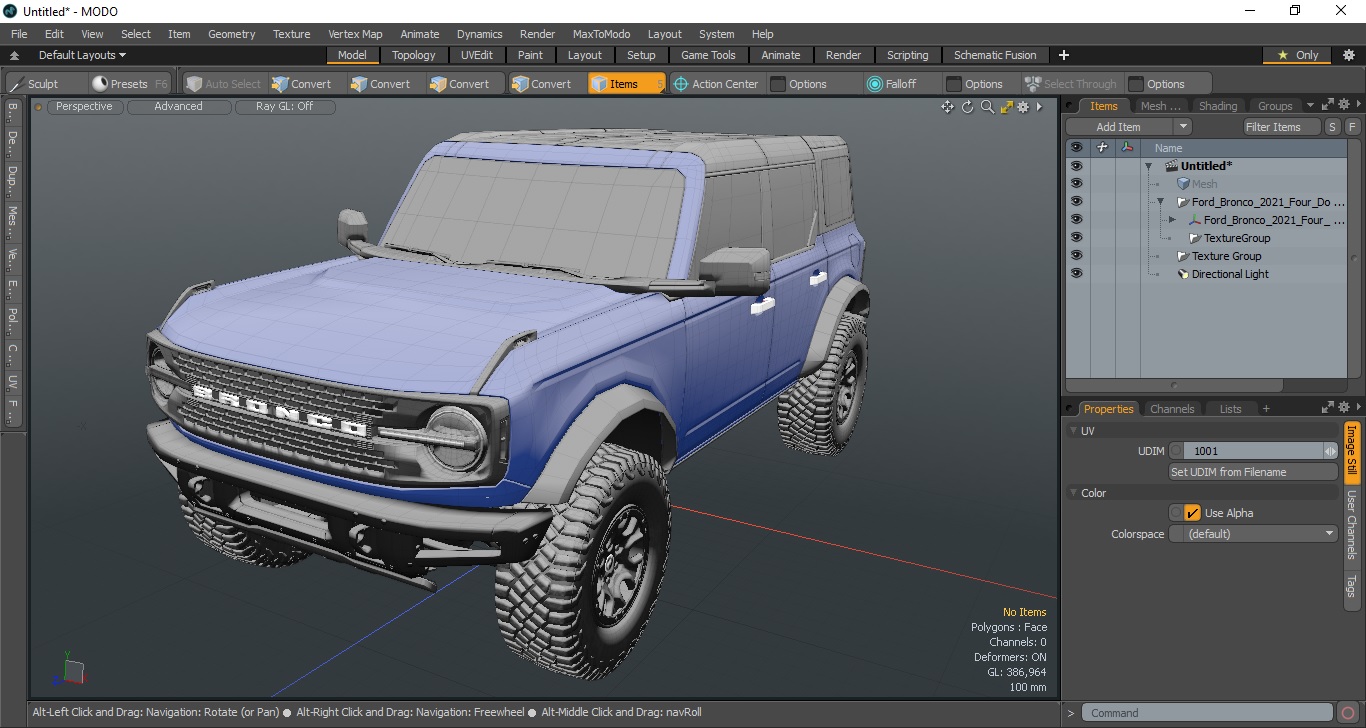Click the Ray GL: Off button
1366x728 pixels.
284,106
